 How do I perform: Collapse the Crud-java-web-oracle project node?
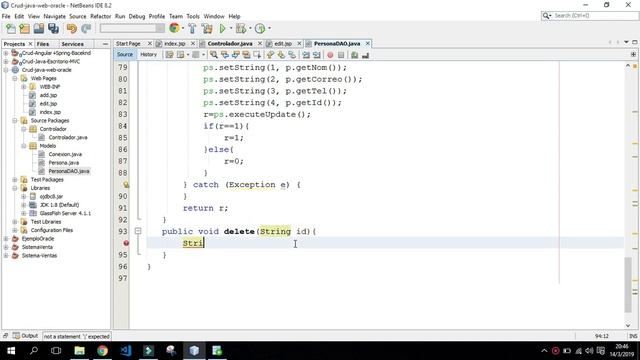pyautogui.click(x=6, y=70)
